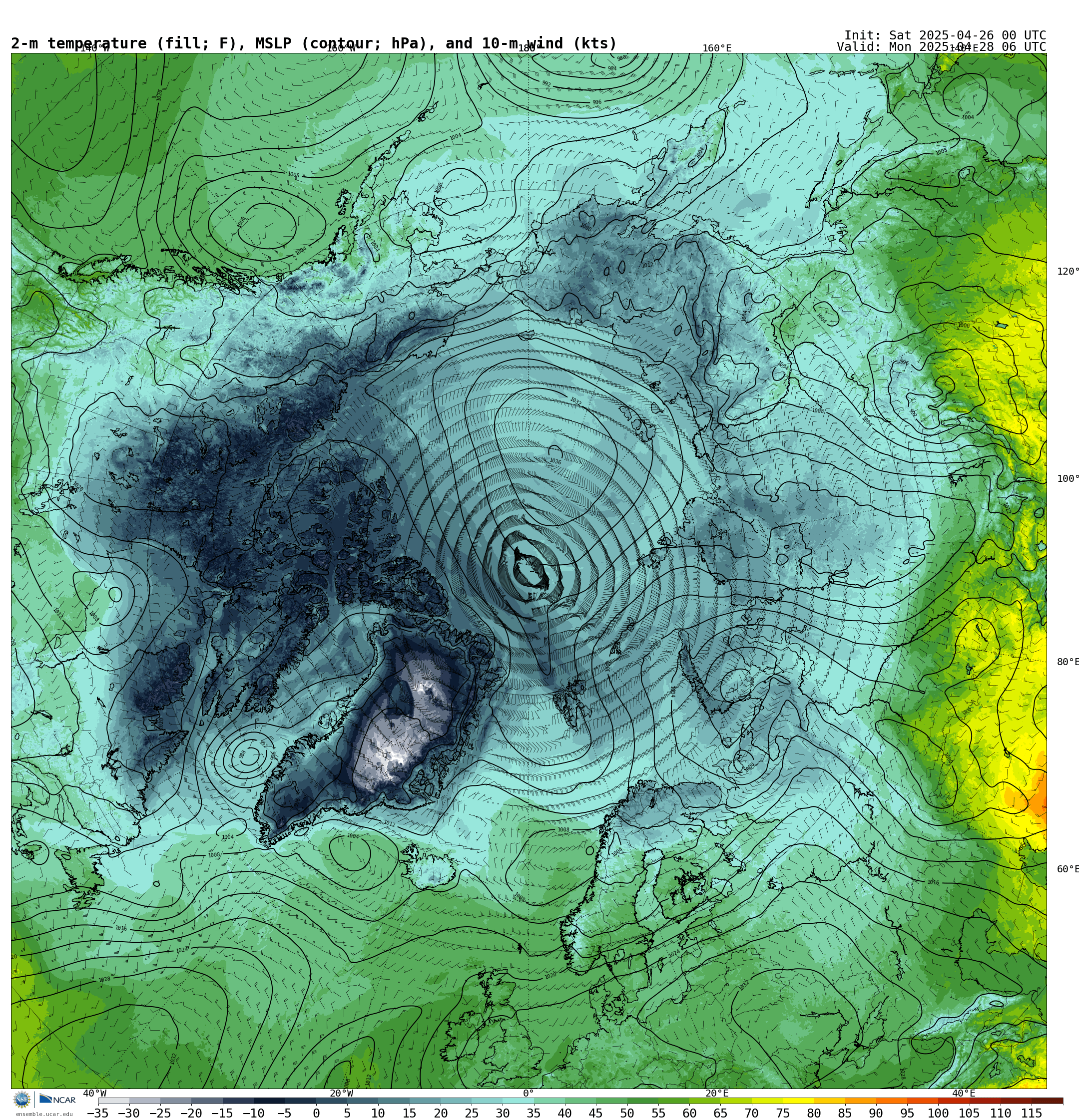Click the NSF logo
The width and height of the screenshot is (1079, 1120).
tap(21, 1100)
